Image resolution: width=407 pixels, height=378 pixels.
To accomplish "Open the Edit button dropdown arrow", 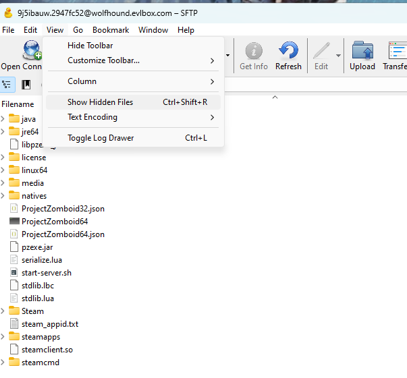I will (x=338, y=55).
